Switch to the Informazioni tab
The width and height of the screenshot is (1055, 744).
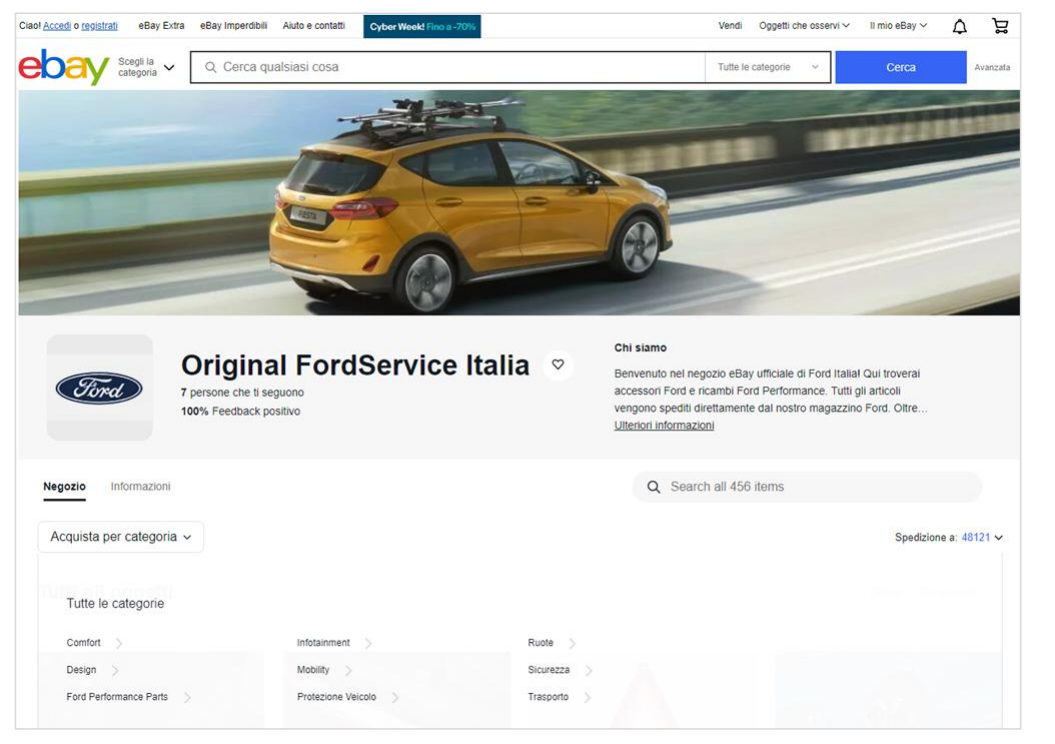[x=141, y=486]
